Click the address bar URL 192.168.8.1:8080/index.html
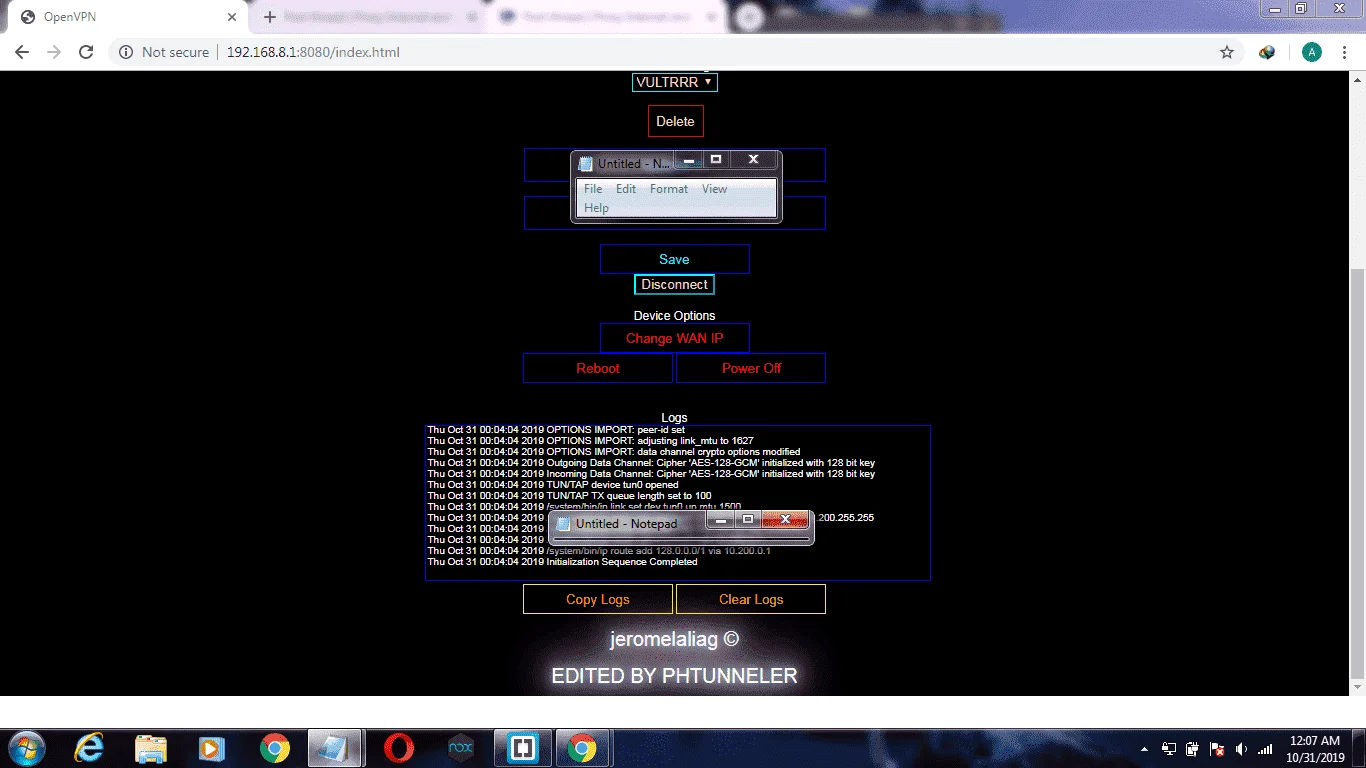Viewport: 1366px width, 768px height. pyautogui.click(x=313, y=52)
